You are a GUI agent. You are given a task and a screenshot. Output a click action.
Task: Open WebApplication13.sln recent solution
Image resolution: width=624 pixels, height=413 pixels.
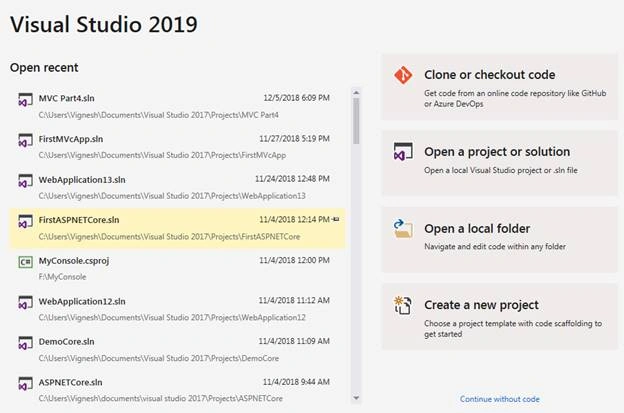(x=177, y=187)
